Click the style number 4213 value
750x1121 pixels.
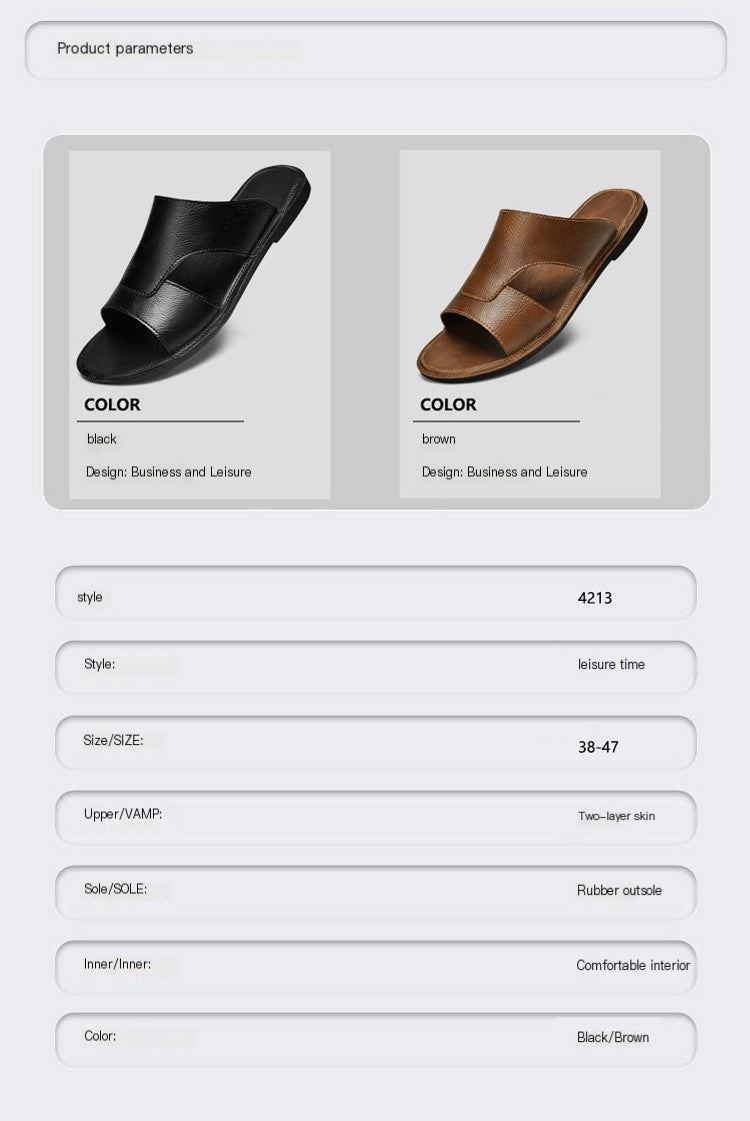595,598
